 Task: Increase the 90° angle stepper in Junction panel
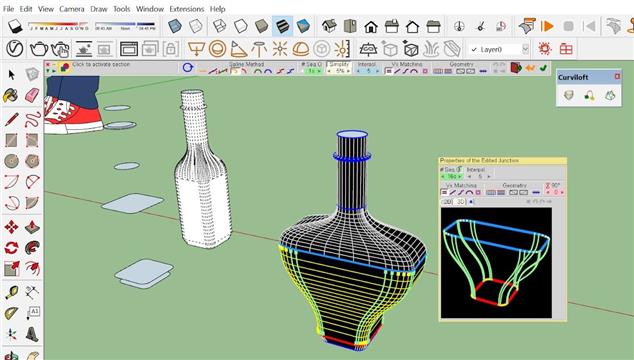tap(562, 193)
